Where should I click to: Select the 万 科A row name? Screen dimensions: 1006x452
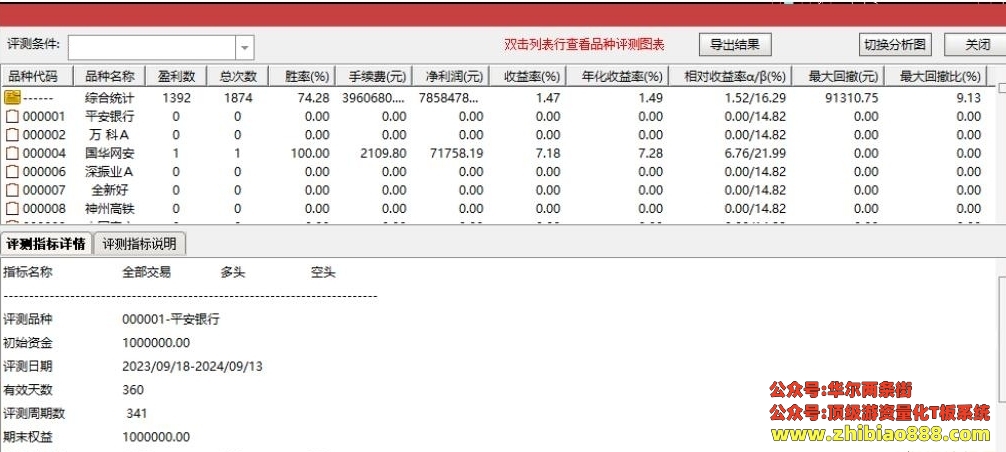pyautogui.click(x=110, y=135)
